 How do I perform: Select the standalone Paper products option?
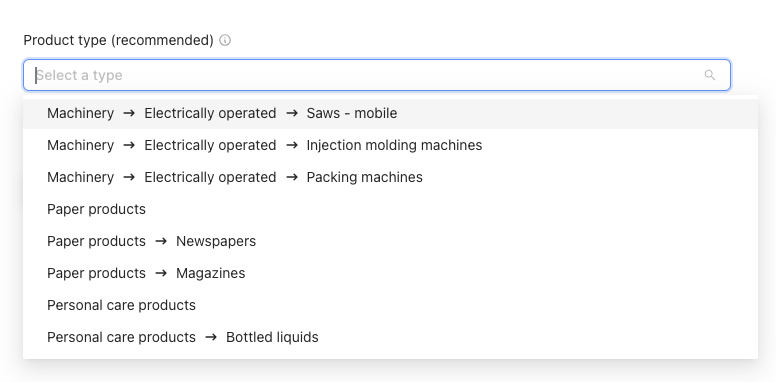390,209
